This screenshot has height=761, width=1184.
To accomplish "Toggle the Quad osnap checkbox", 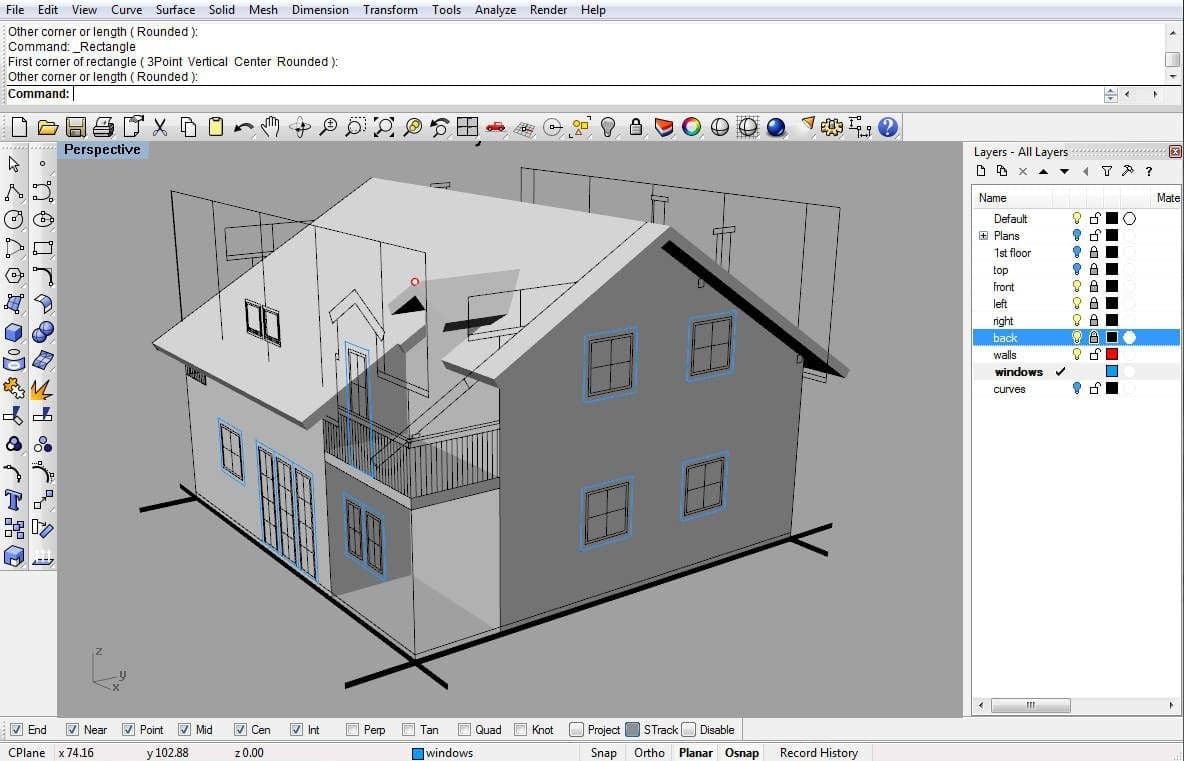I will [x=464, y=729].
